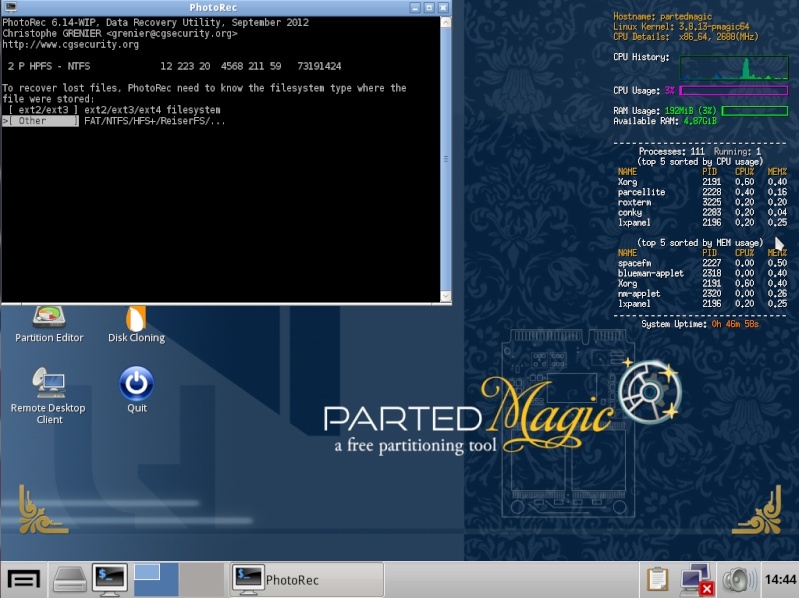This screenshot has width=799, height=598.
Task: Click the Processes: 111 text
Action: 672,152
